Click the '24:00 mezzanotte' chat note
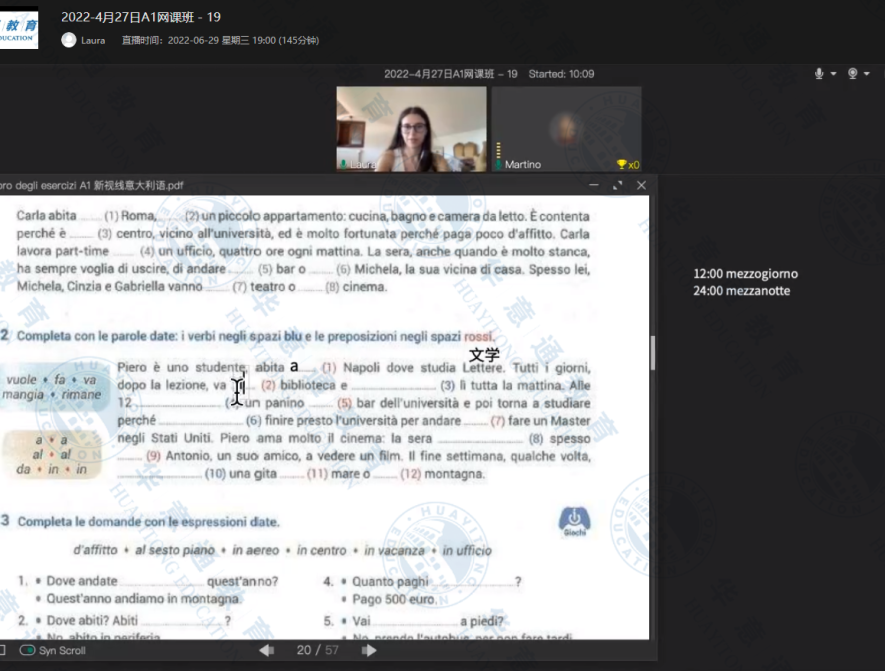 coord(742,291)
